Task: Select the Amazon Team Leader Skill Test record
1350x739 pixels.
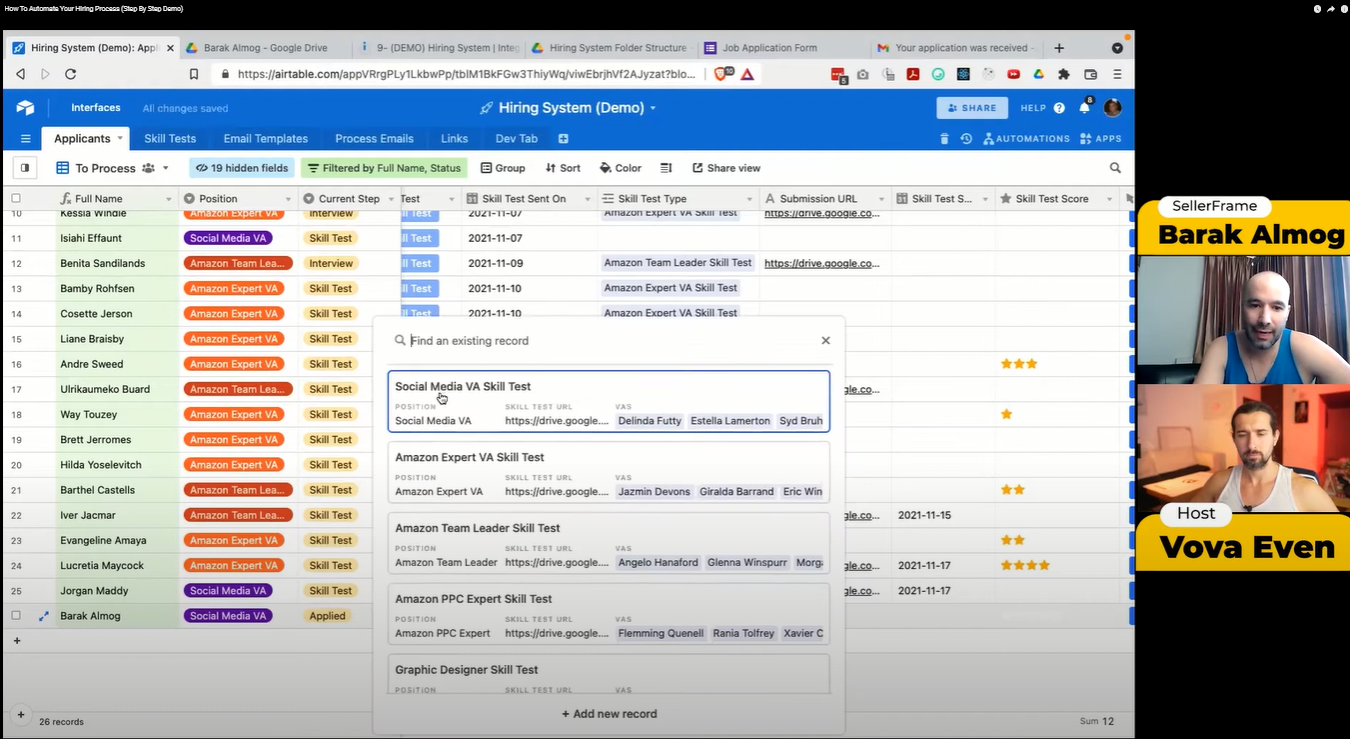Action: click(x=609, y=543)
